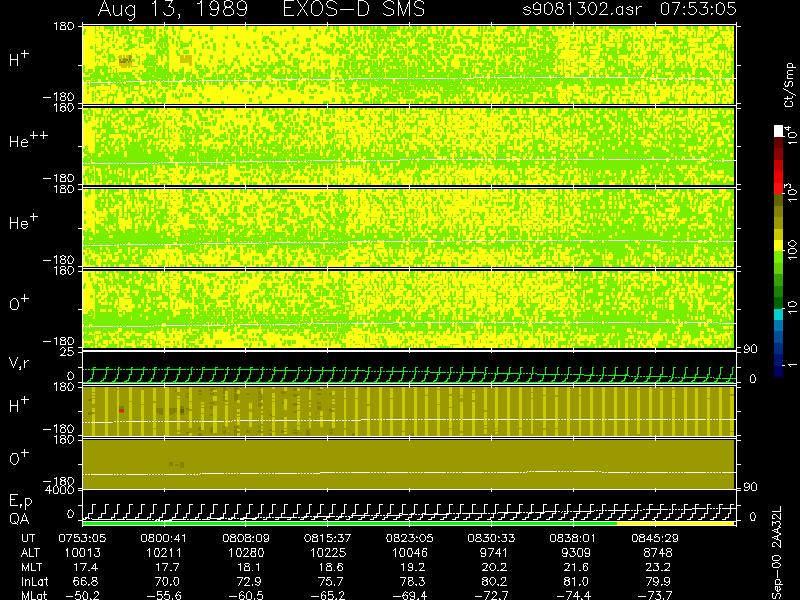Click the 'Ct/Smp' color bar unit label

[789, 85]
